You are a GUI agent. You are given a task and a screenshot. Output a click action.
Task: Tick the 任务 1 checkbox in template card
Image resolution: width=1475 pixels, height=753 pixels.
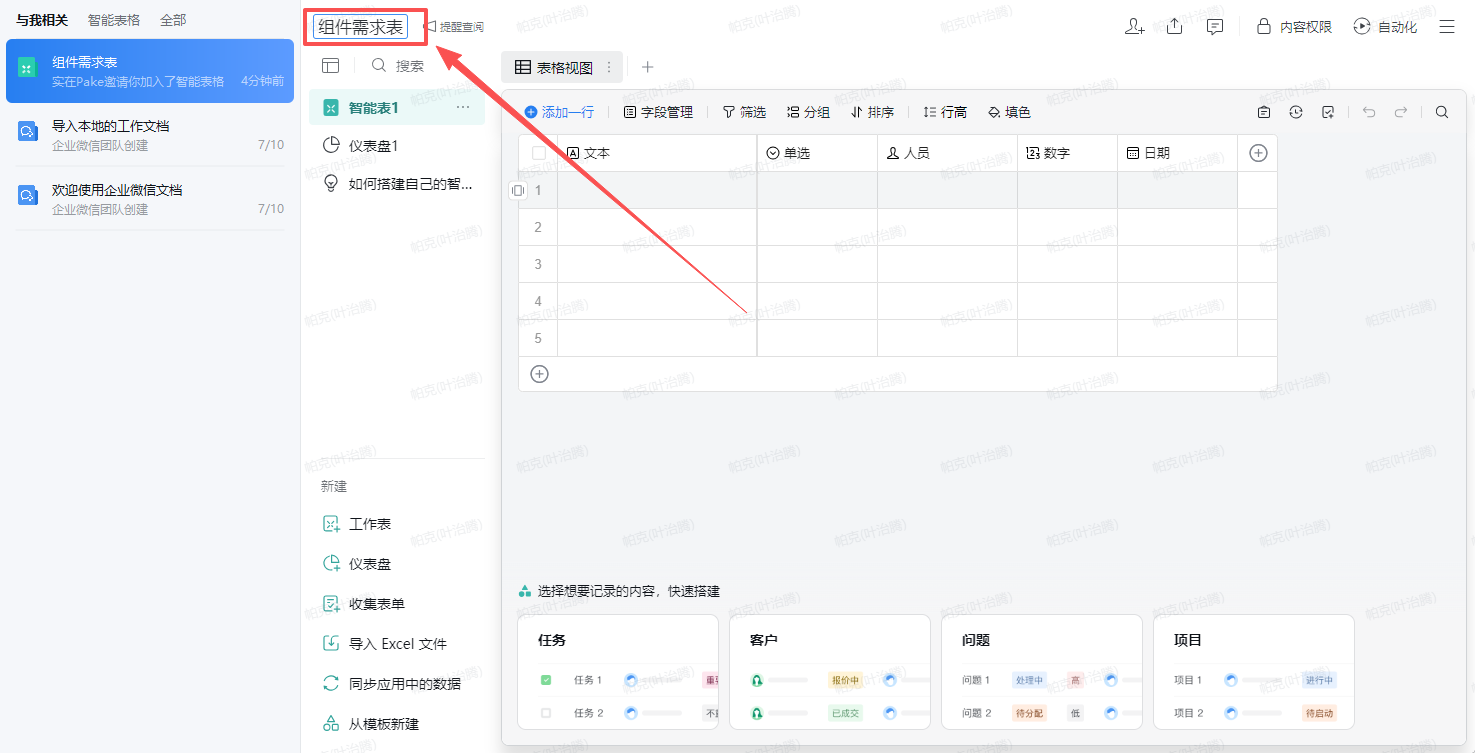pyautogui.click(x=546, y=680)
